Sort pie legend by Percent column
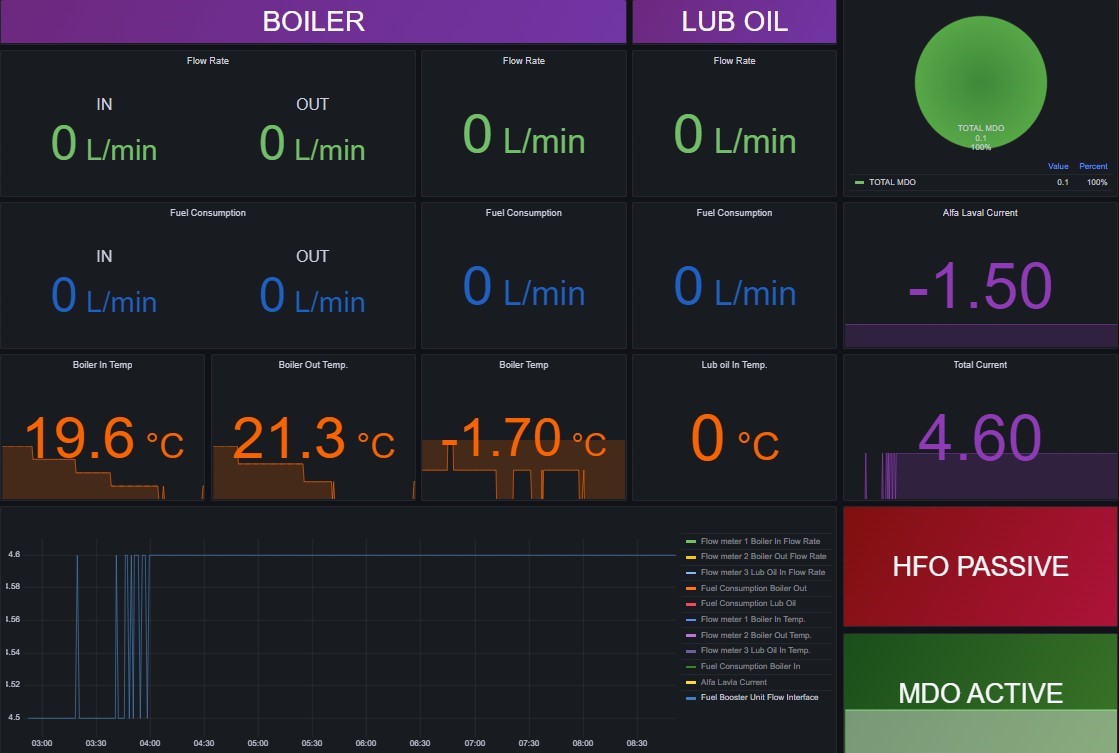The width and height of the screenshot is (1119, 753). coord(1093,166)
